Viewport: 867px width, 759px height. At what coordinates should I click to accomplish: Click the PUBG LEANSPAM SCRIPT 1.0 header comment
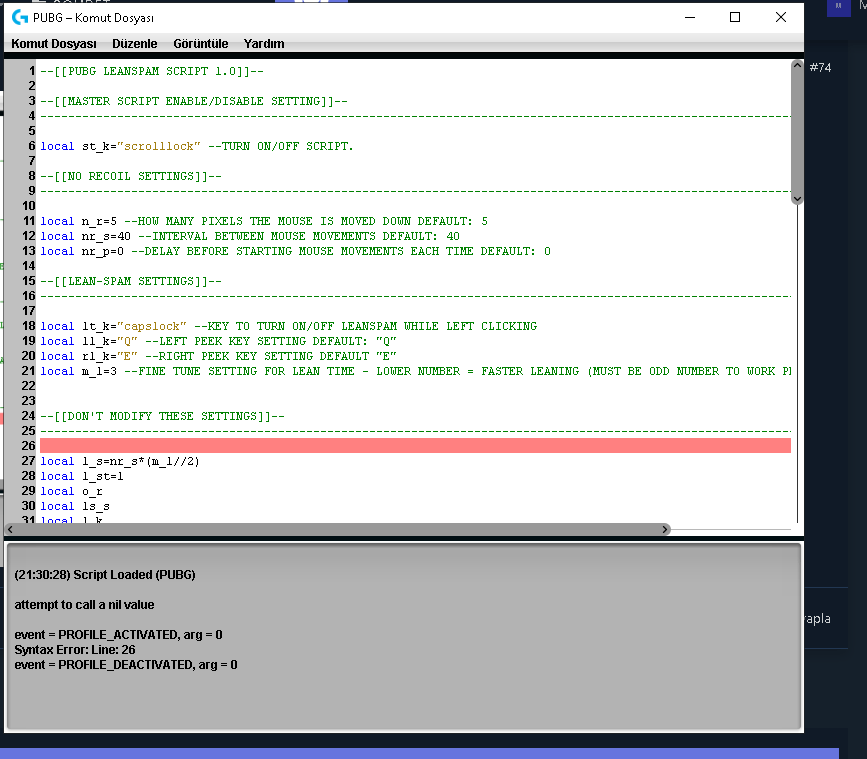[x=152, y=71]
